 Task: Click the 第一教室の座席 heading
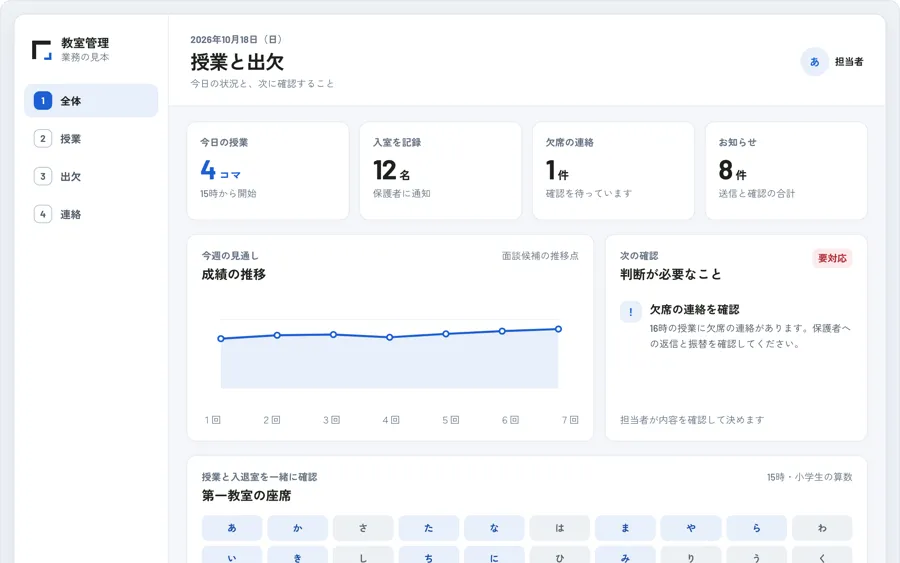[246, 496]
